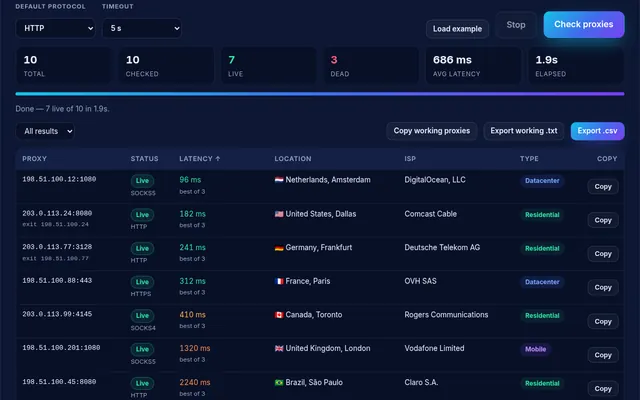Click the Deutsche Telekom AG ISP cell
Screen dimensions: 640x400
442,248
